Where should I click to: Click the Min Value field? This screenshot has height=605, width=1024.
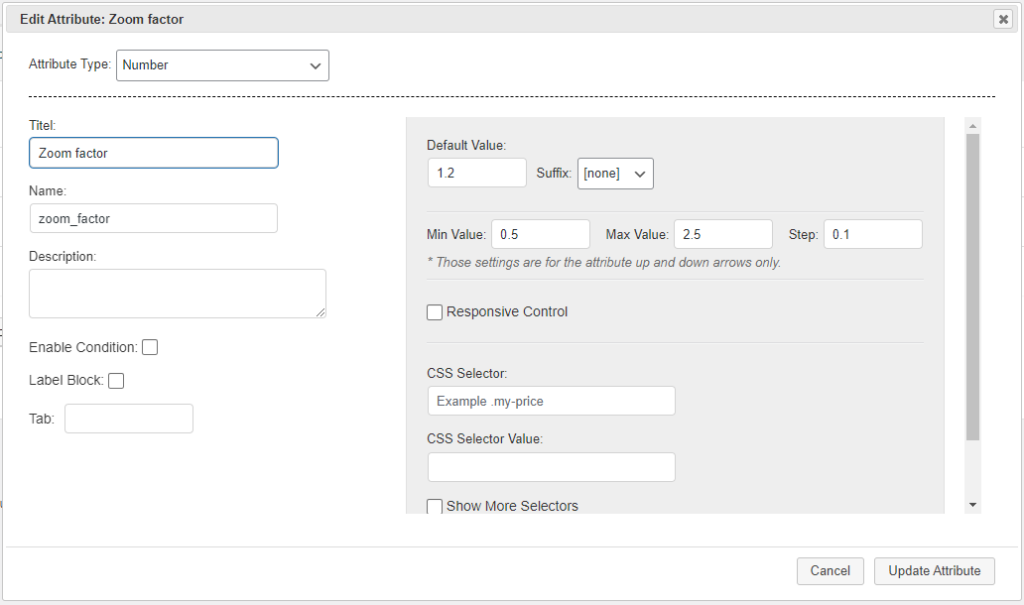pos(541,234)
